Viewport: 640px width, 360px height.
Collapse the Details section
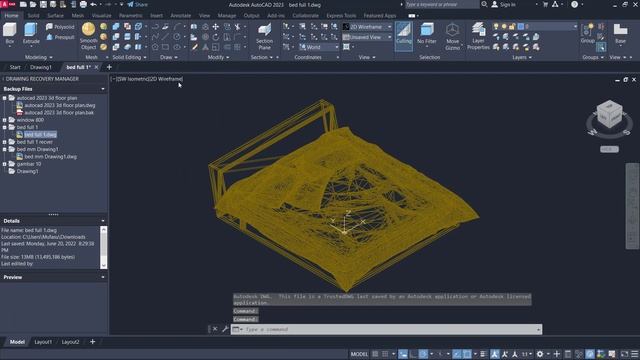tap(103, 221)
